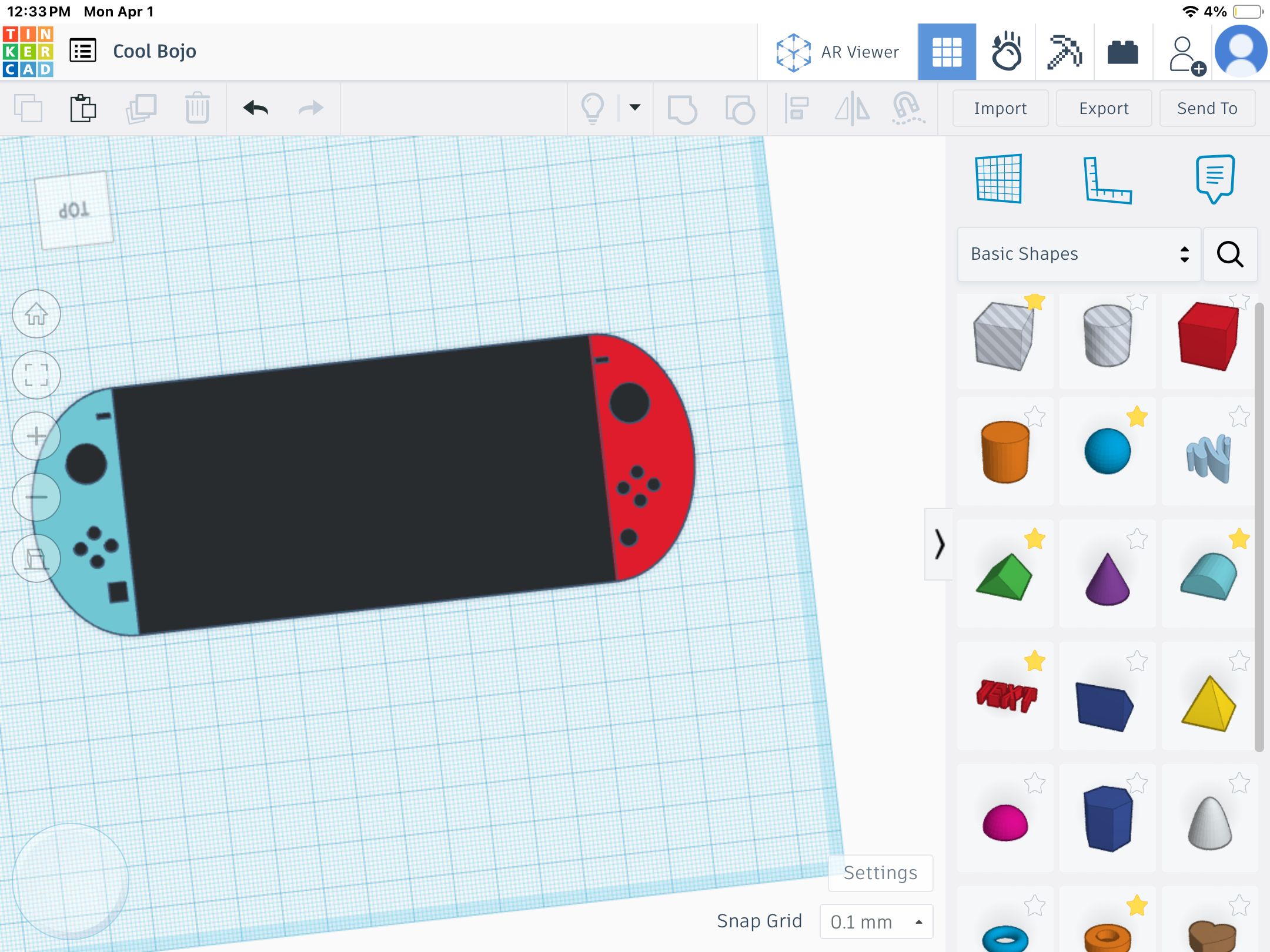This screenshot has height=952, width=1270.
Task: Open the designs list icon
Action: click(83, 51)
